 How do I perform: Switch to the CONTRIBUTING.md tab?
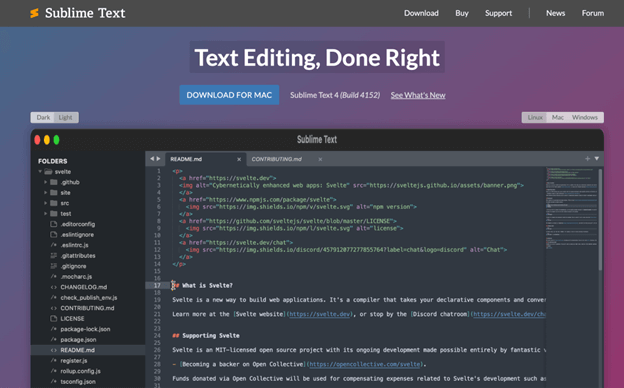coord(287,159)
